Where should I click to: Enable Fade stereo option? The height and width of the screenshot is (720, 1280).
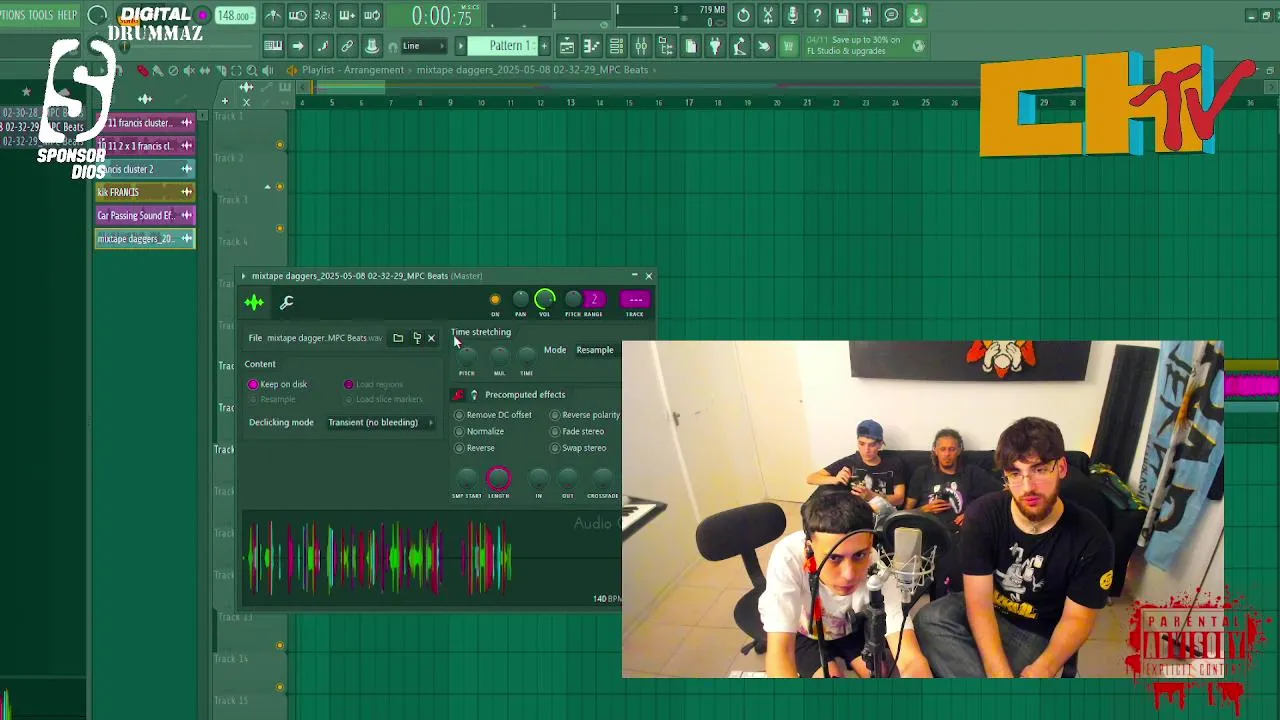[x=577, y=431]
